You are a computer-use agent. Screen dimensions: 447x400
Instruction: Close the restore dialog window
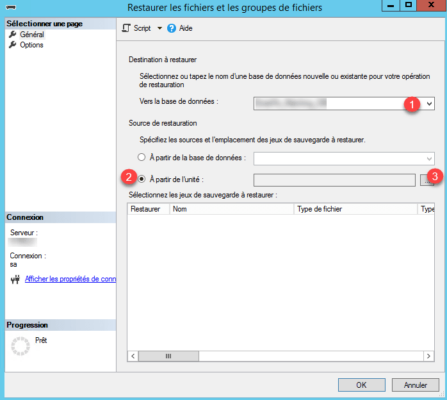pos(431,6)
